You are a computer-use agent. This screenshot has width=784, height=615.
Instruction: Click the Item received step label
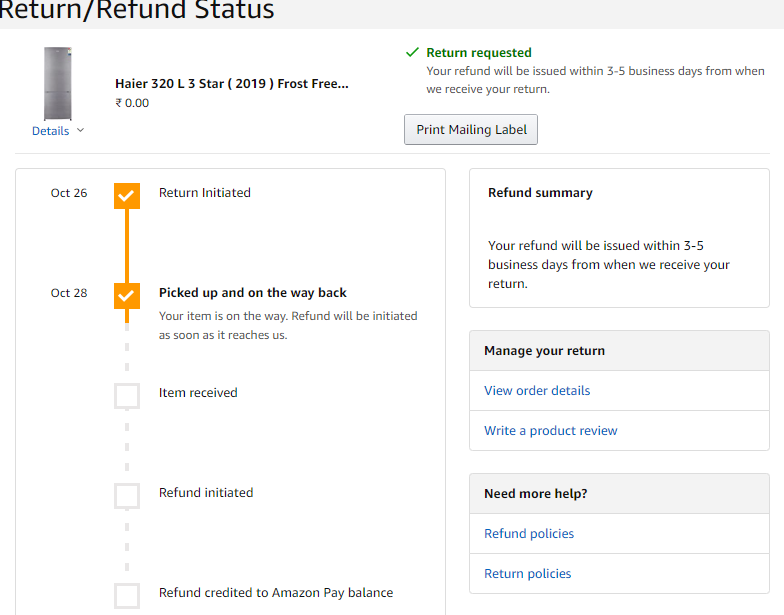pos(198,392)
